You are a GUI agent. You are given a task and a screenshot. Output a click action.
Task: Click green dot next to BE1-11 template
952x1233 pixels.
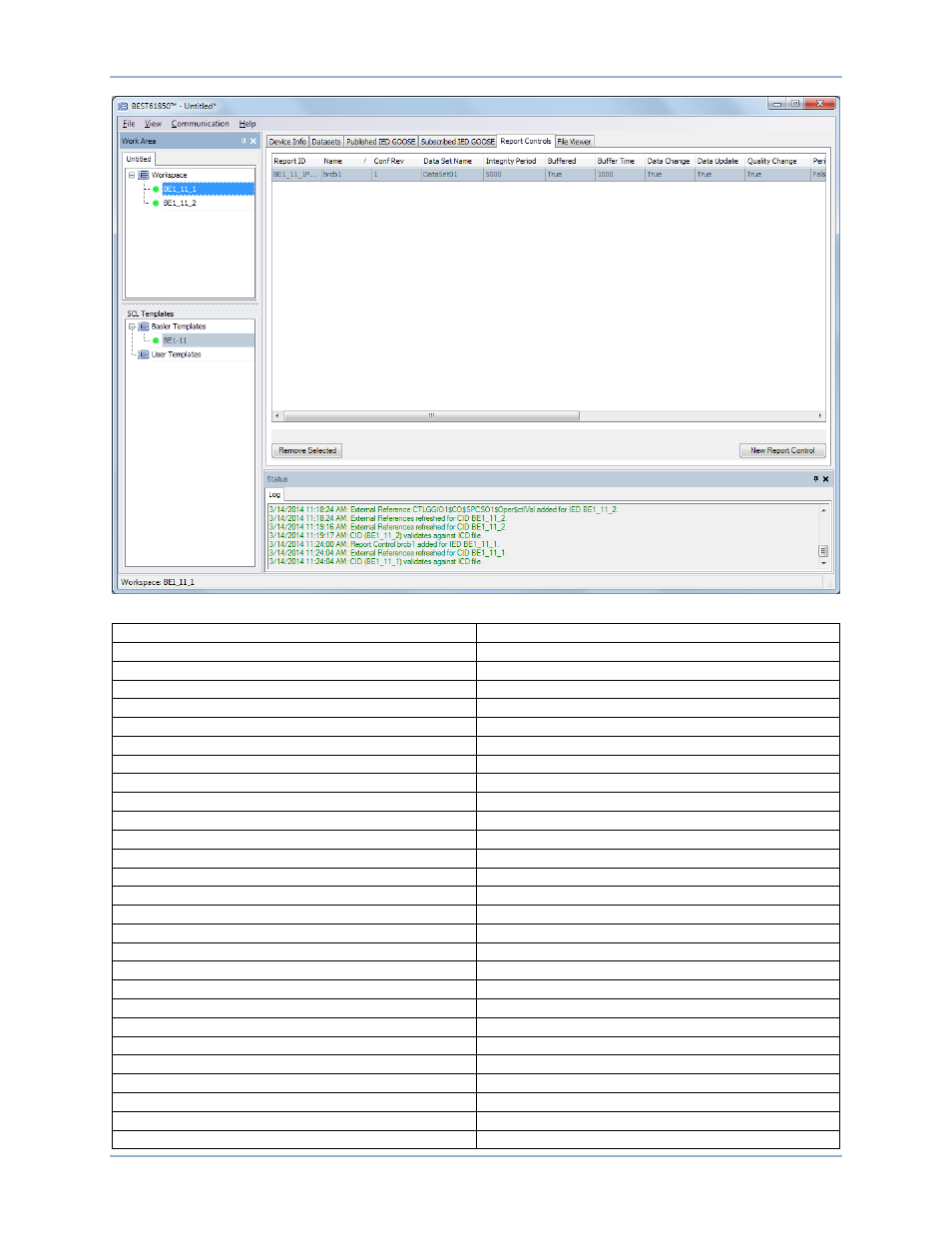(156, 340)
